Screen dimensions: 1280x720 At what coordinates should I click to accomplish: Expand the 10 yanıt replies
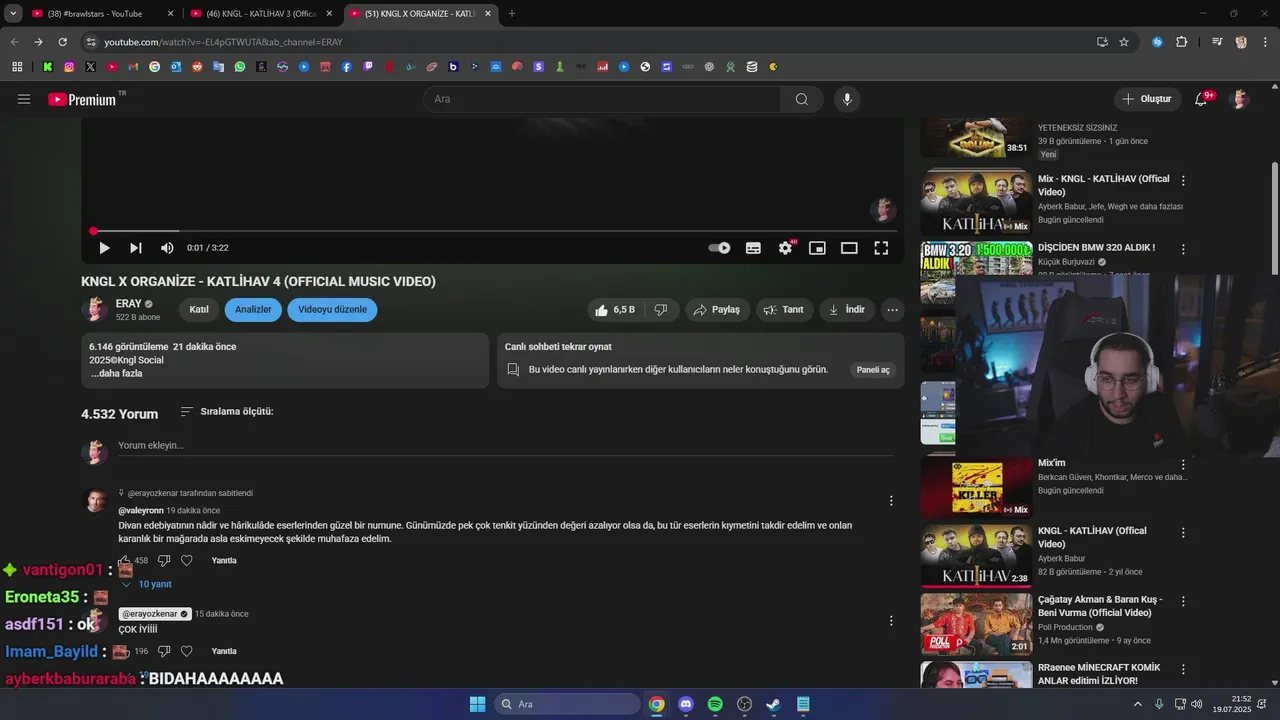(x=146, y=584)
